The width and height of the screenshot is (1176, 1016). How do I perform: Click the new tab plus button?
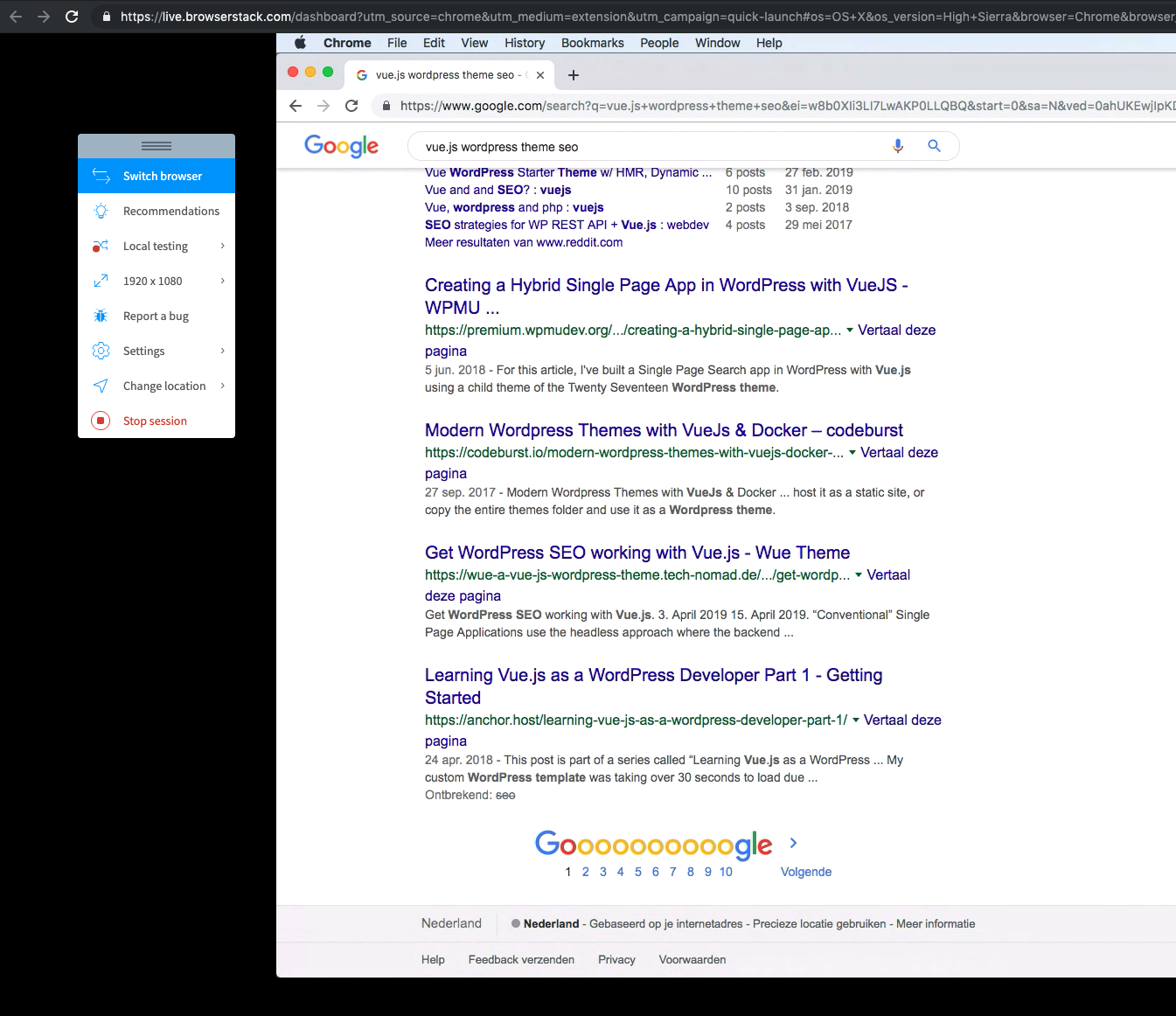tap(574, 75)
